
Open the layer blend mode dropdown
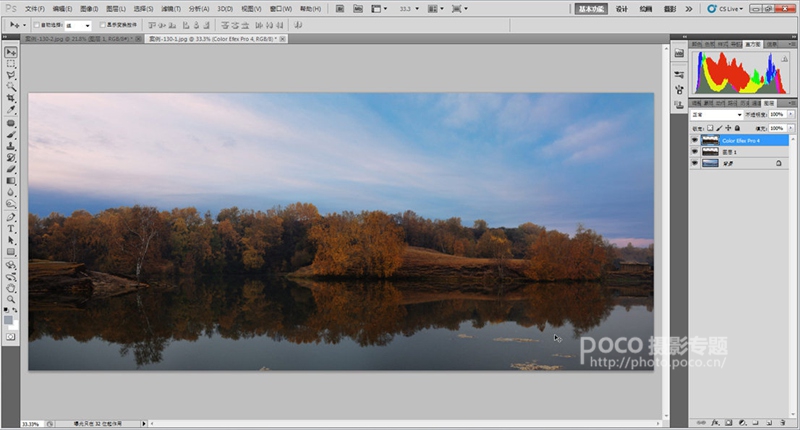pyautogui.click(x=716, y=115)
